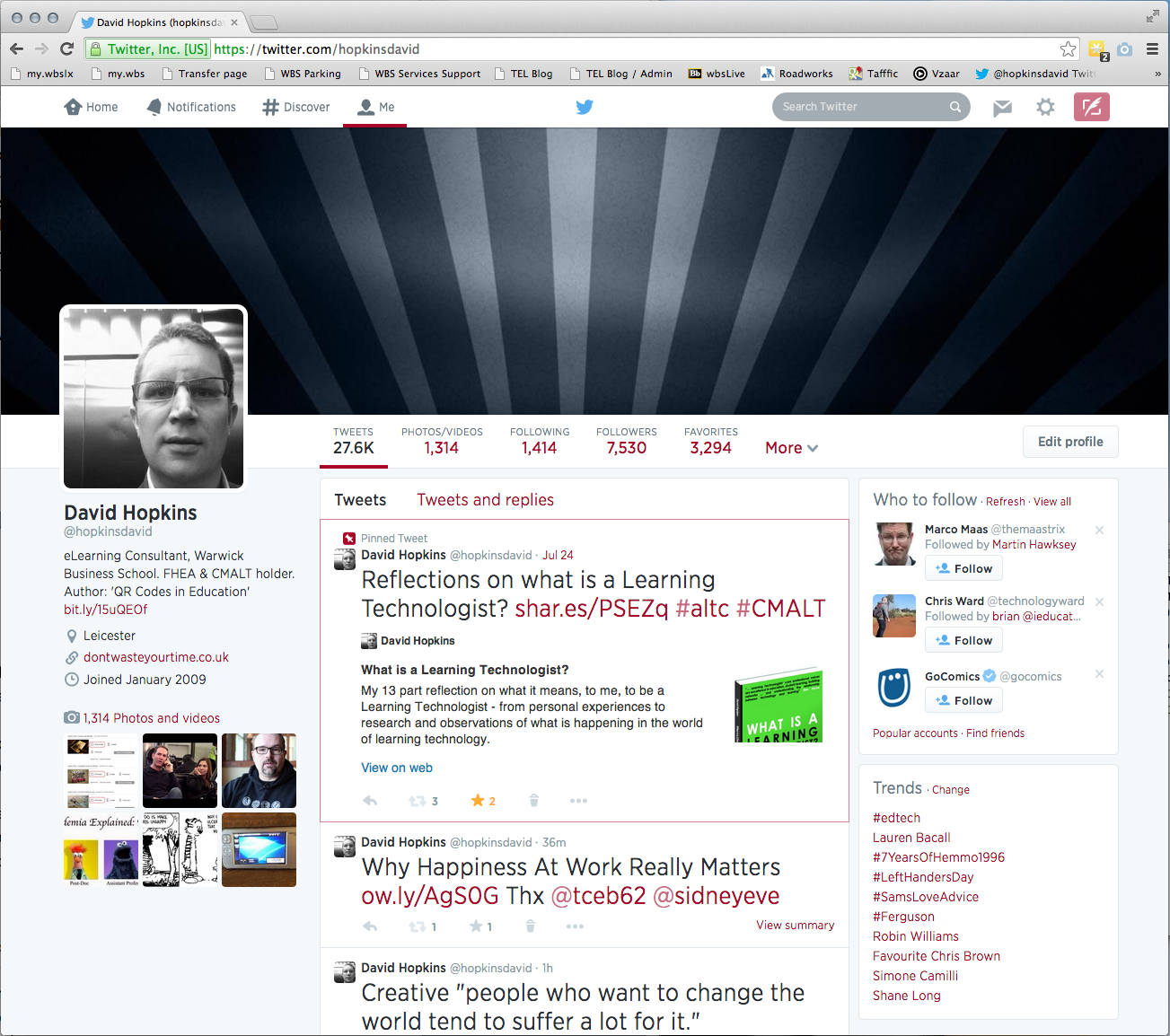Click the David Hopkins profile photo

[x=154, y=399]
